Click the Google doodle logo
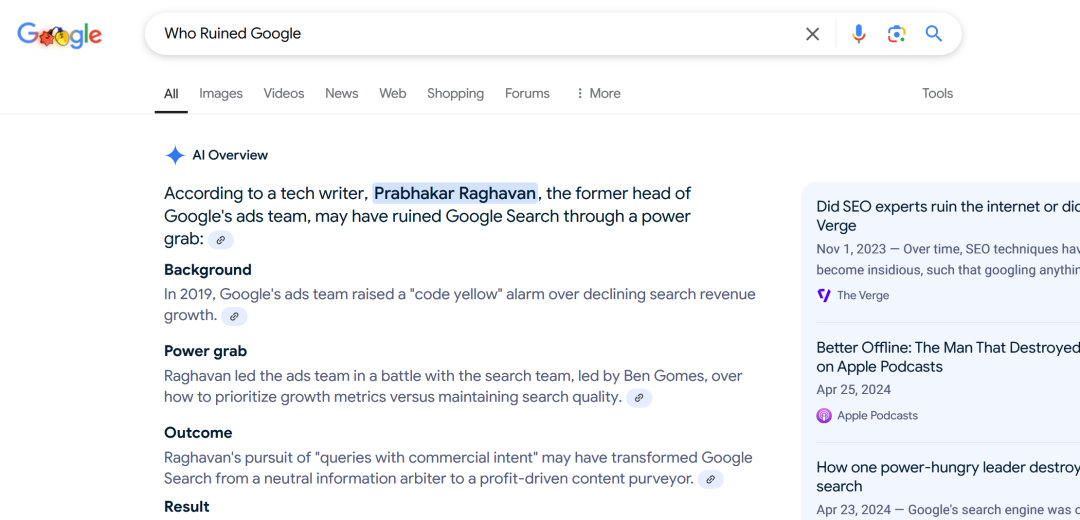 click(x=60, y=35)
